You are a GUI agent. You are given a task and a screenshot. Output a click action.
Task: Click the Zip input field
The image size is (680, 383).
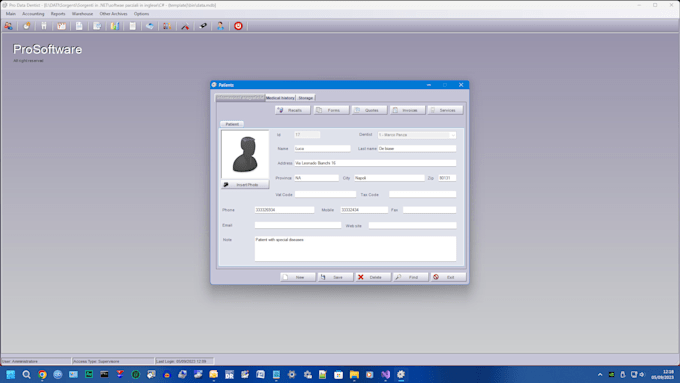coord(447,178)
